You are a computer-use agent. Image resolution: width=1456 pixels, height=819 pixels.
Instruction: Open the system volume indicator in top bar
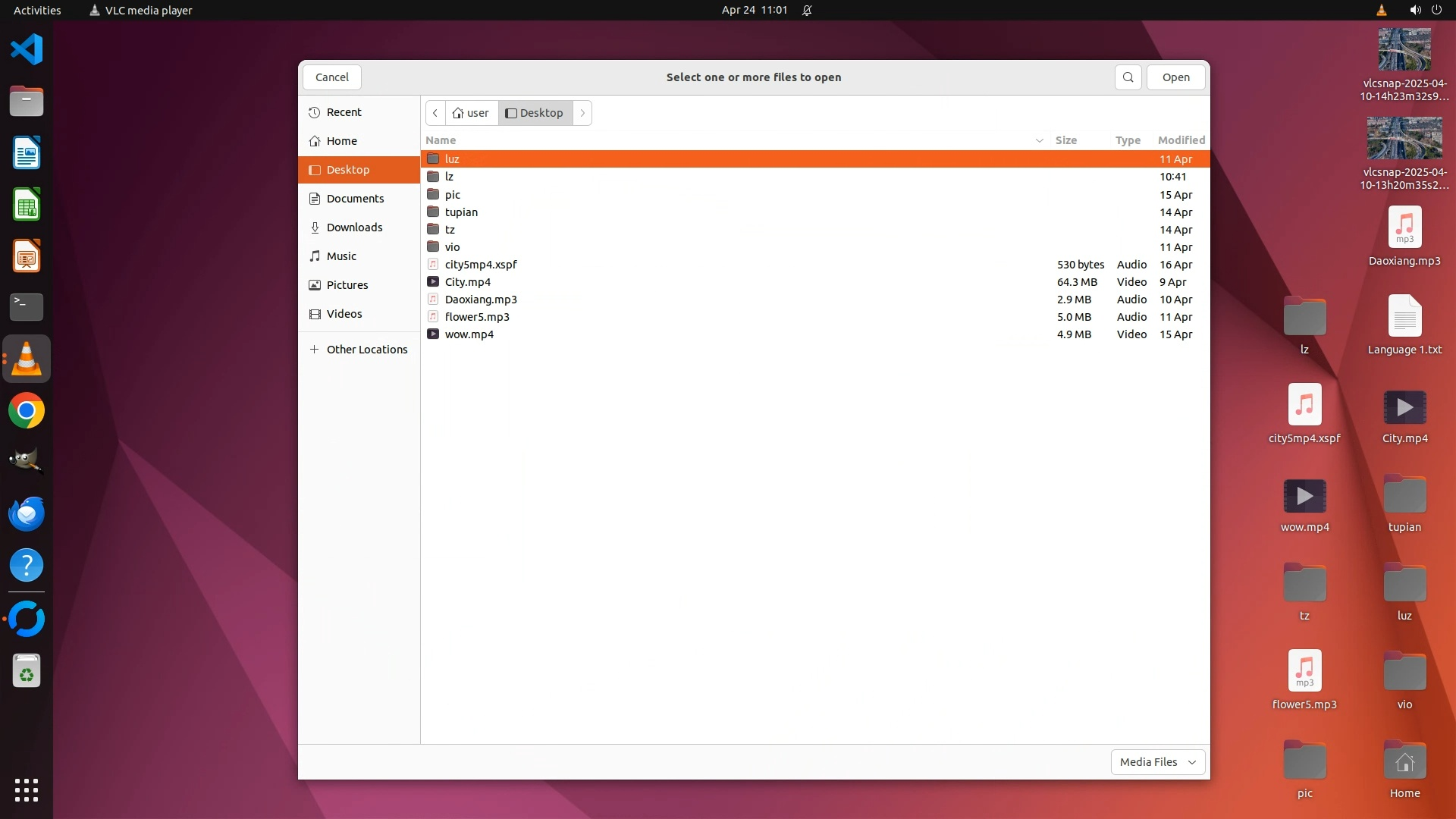coord(1414,10)
